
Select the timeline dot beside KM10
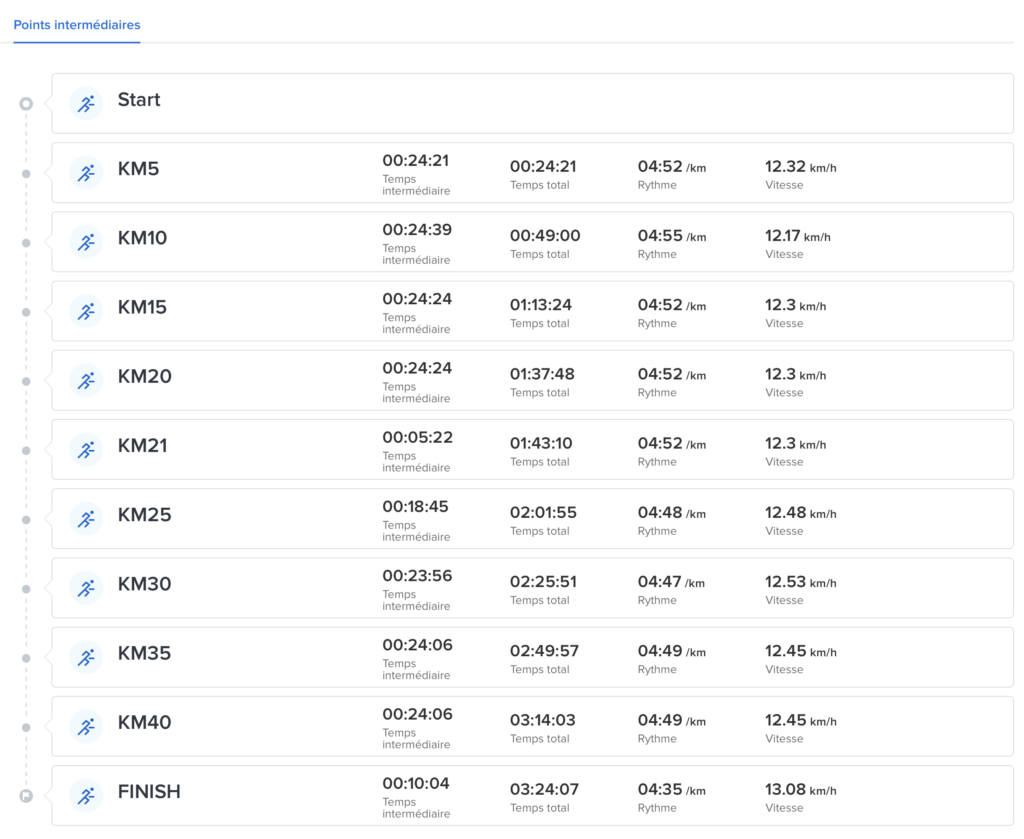pyautogui.click(x=26, y=243)
